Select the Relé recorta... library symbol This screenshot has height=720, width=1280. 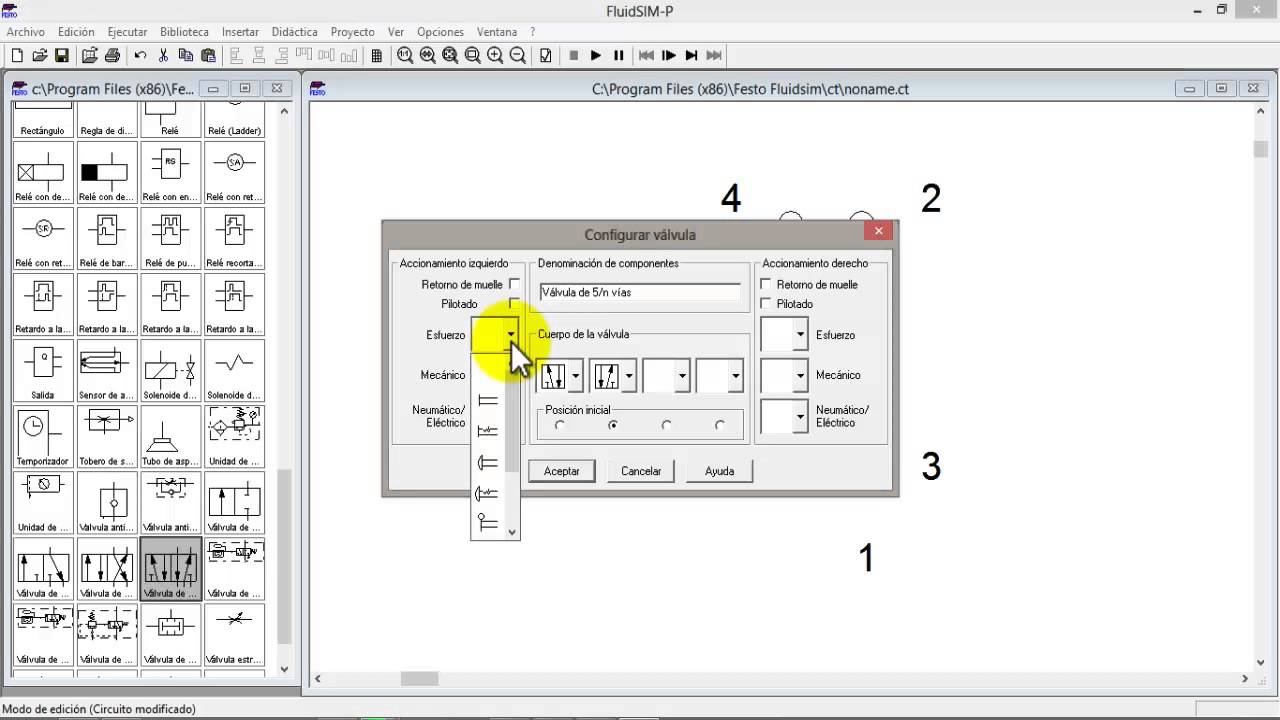pyautogui.click(x=234, y=239)
